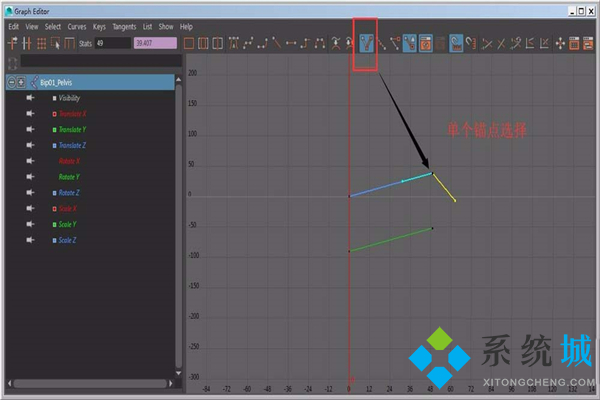Apply Plateau tangents
600x400 pixels.
(320, 43)
